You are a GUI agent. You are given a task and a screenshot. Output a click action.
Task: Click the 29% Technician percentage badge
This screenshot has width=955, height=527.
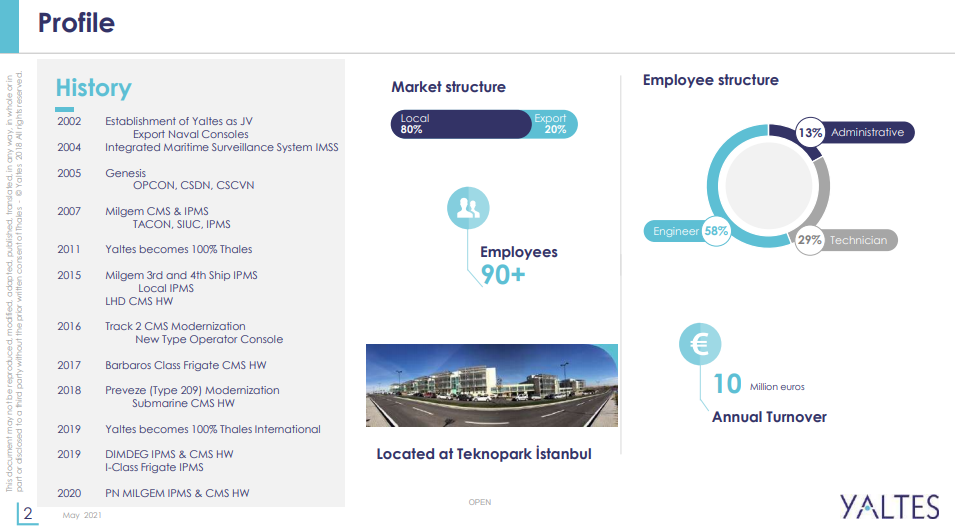[x=810, y=240]
